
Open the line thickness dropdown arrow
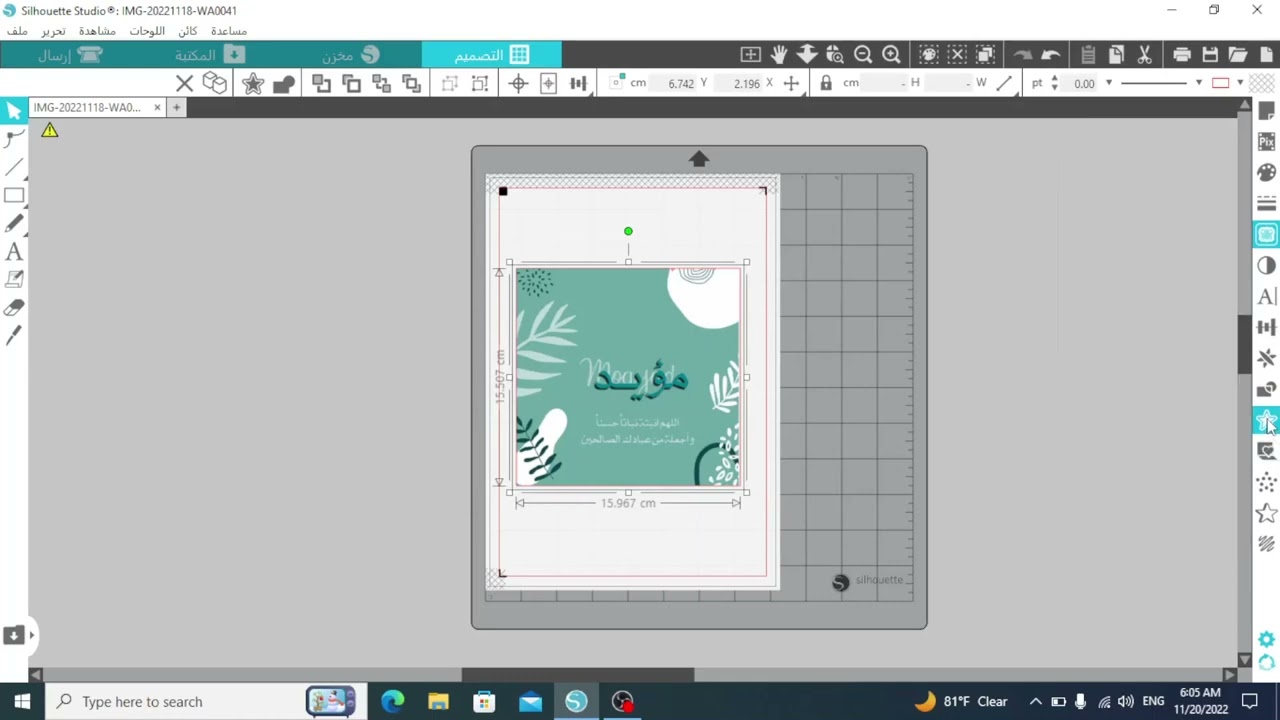pos(1108,83)
